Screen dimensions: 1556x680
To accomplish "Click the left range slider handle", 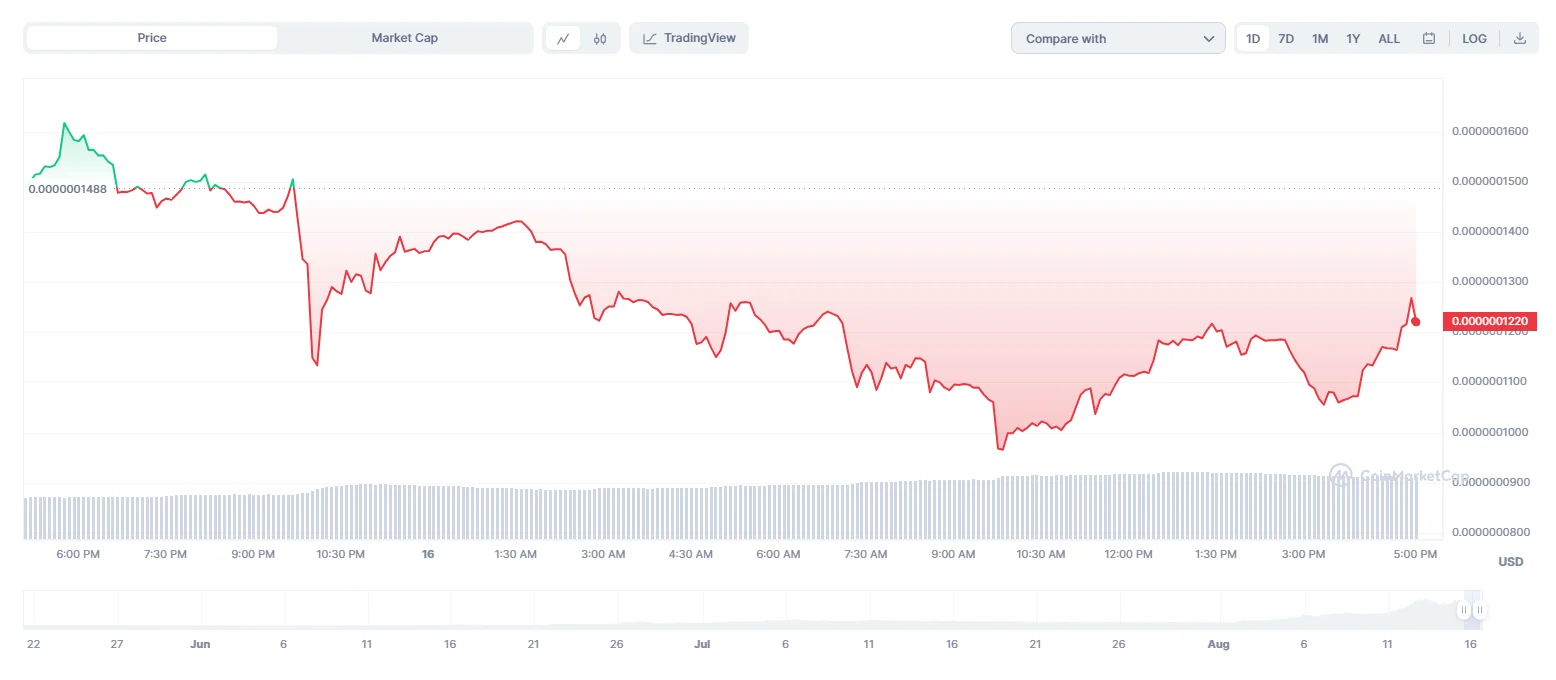I will coord(1464,610).
